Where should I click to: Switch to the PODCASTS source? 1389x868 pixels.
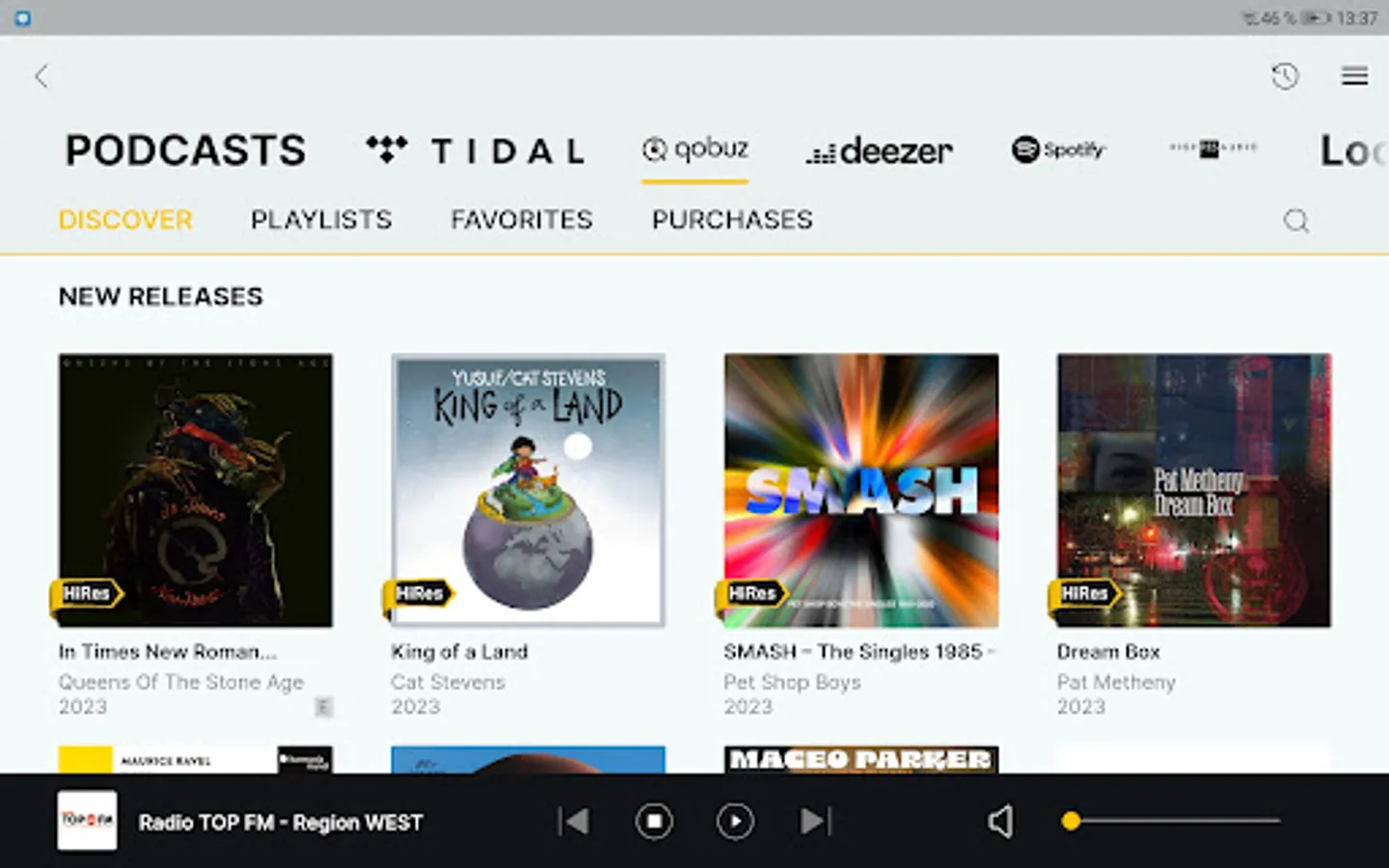[x=185, y=150]
